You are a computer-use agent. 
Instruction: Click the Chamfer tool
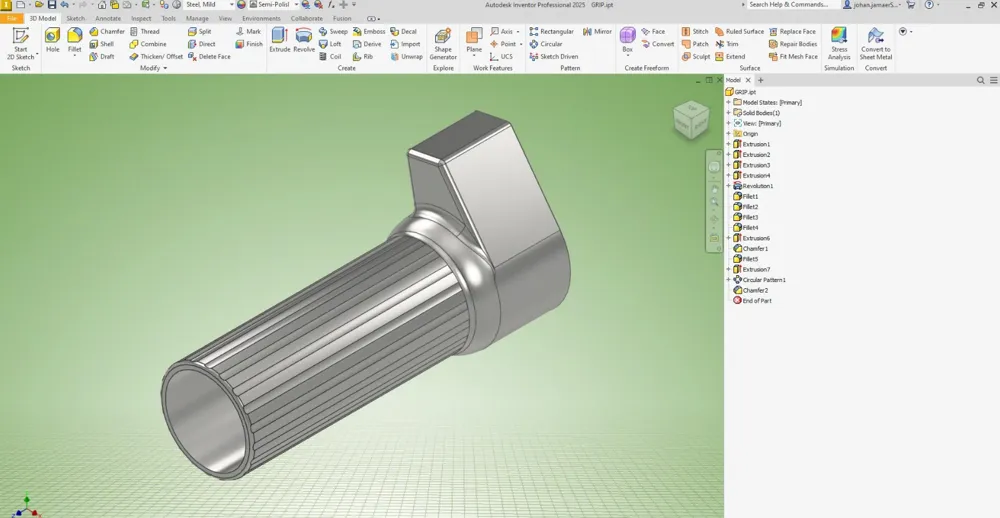[107, 31]
